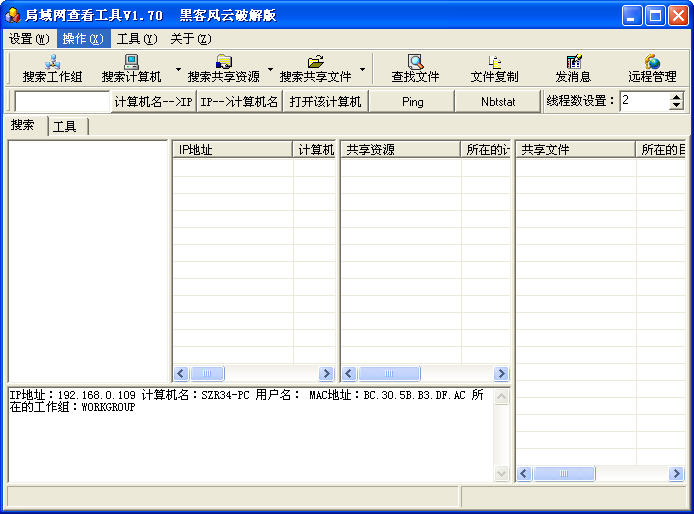Open the 文件复制 tool
This screenshot has width=694, height=514.
(x=494, y=69)
